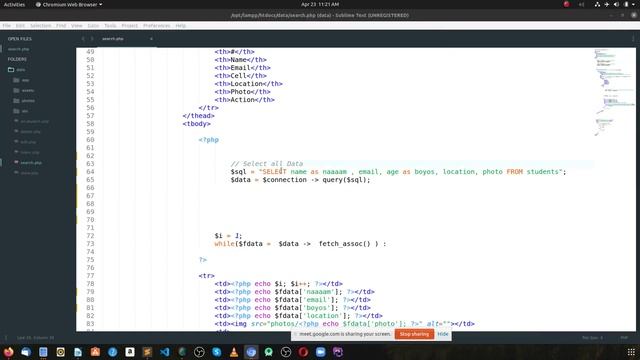Open the help question-mark icon in dock
Image resolution: width=640 pixels, height=360 pixels.
[113, 352]
